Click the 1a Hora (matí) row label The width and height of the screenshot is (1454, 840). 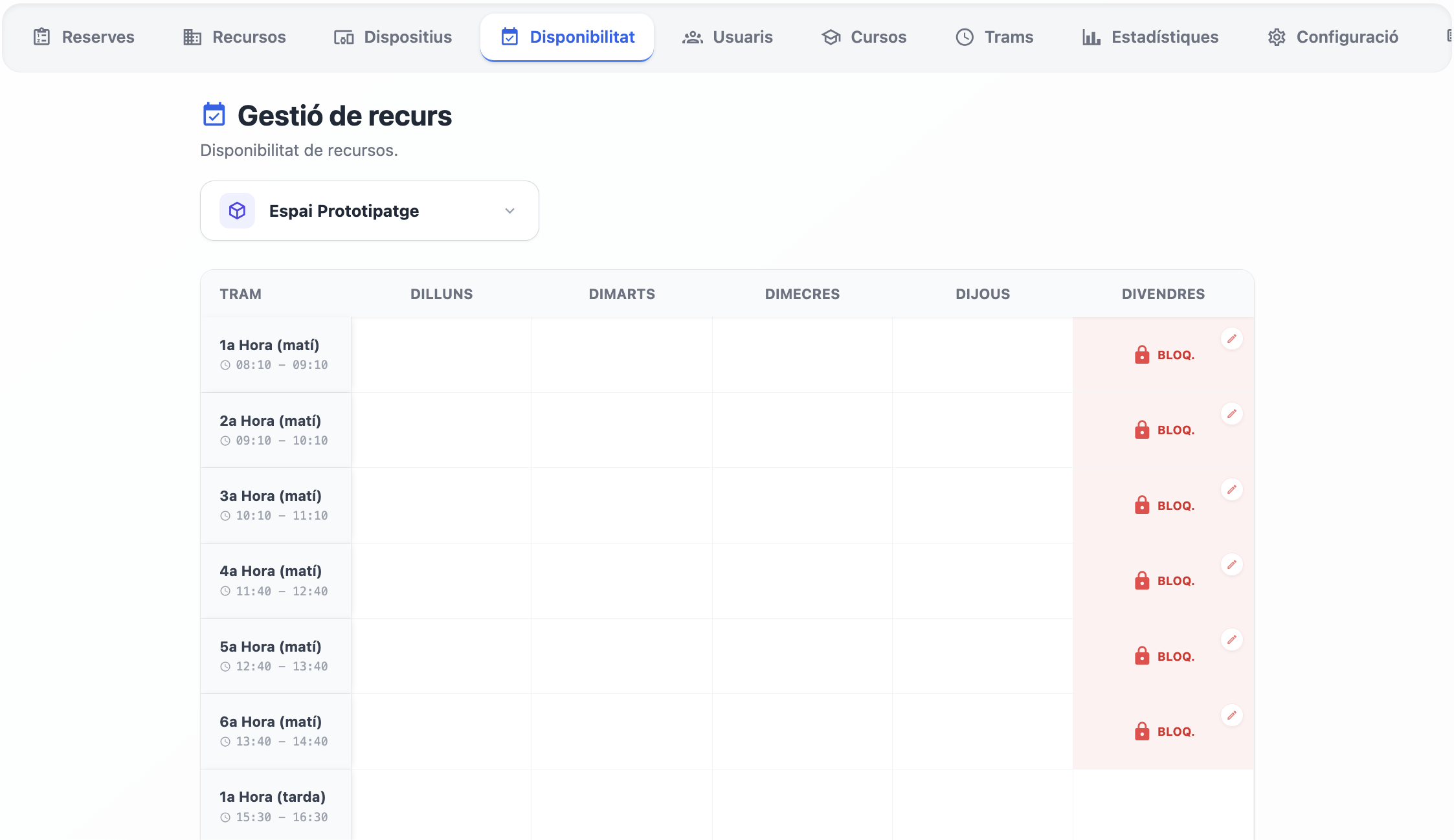click(269, 345)
